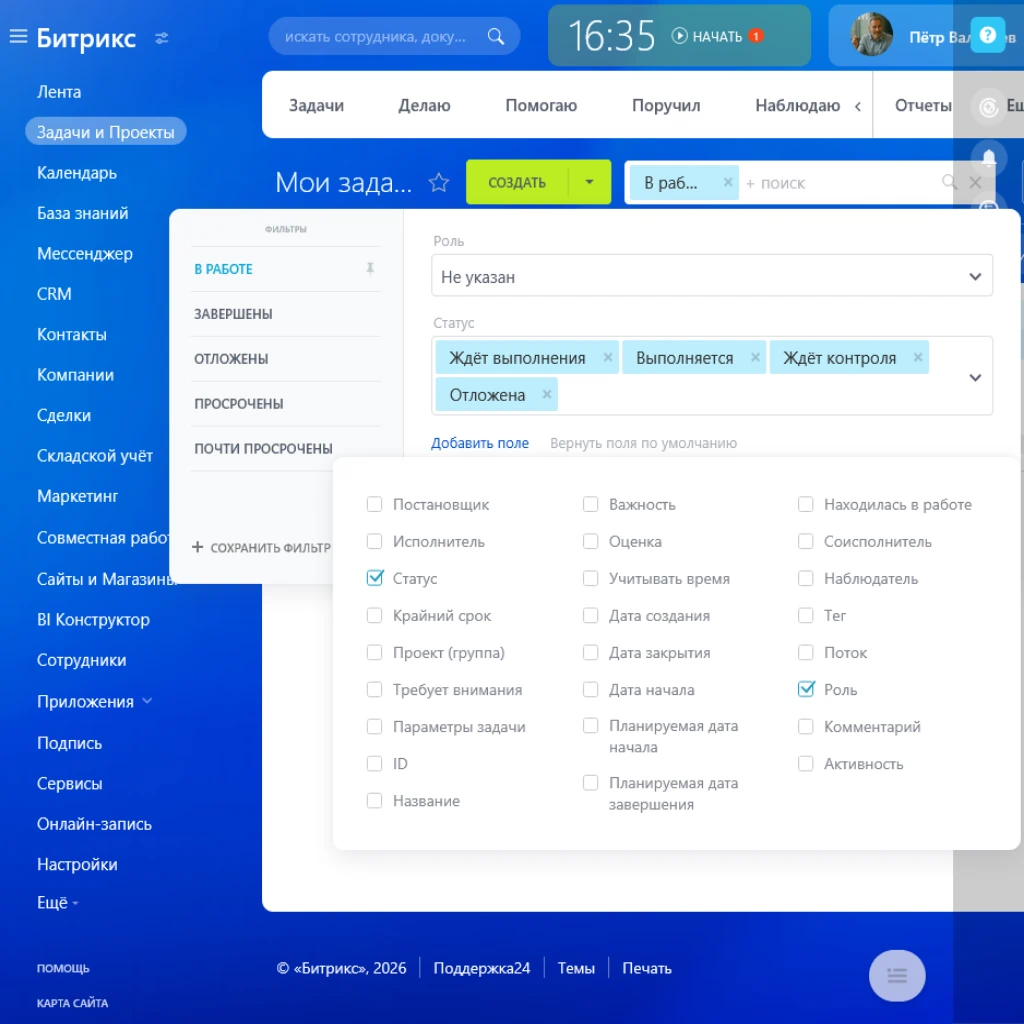Click Вернуть поля по умолчанию link
The width and height of the screenshot is (1024, 1024).
coord(643,443)
